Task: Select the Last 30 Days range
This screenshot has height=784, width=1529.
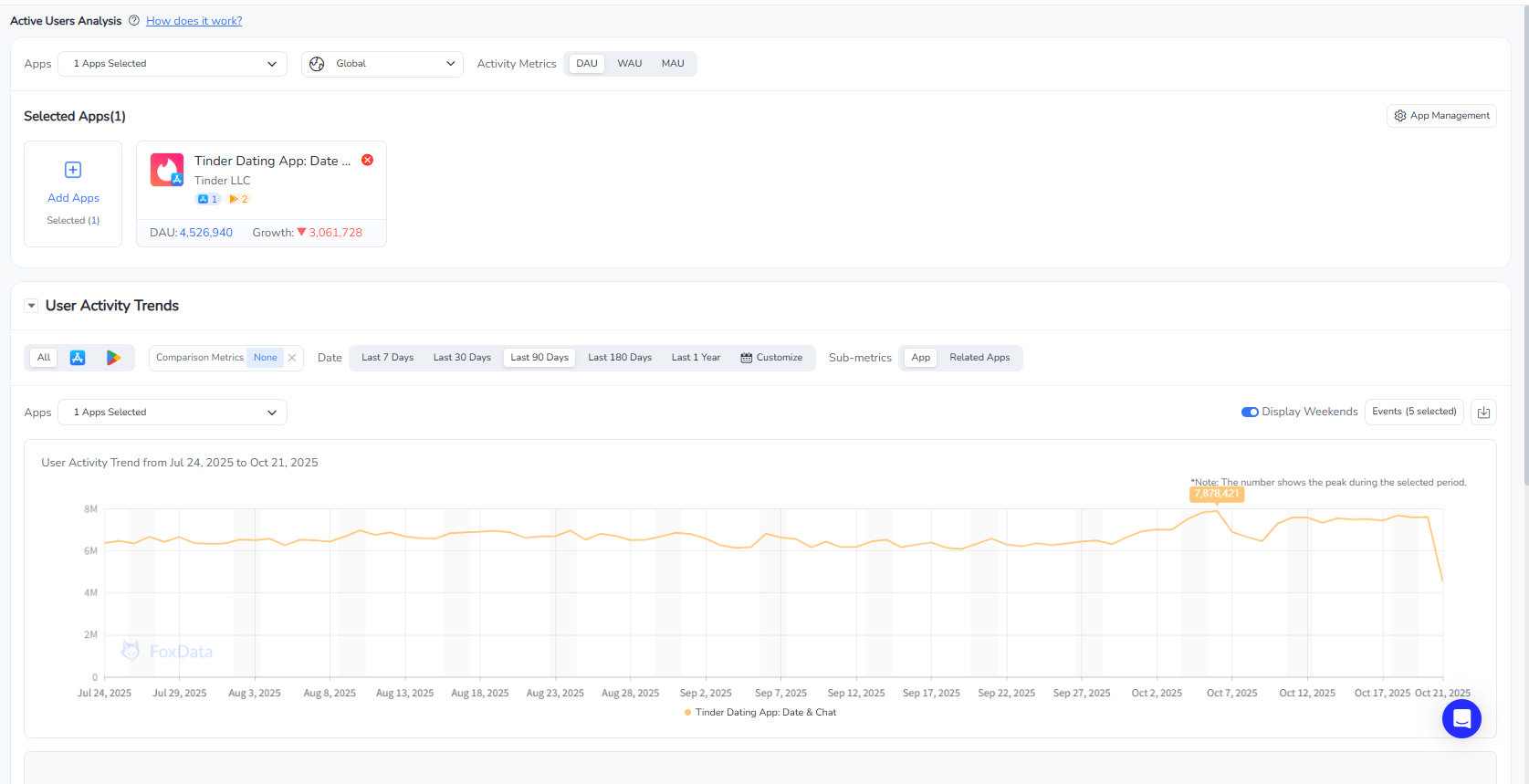Action: point(462,358)
